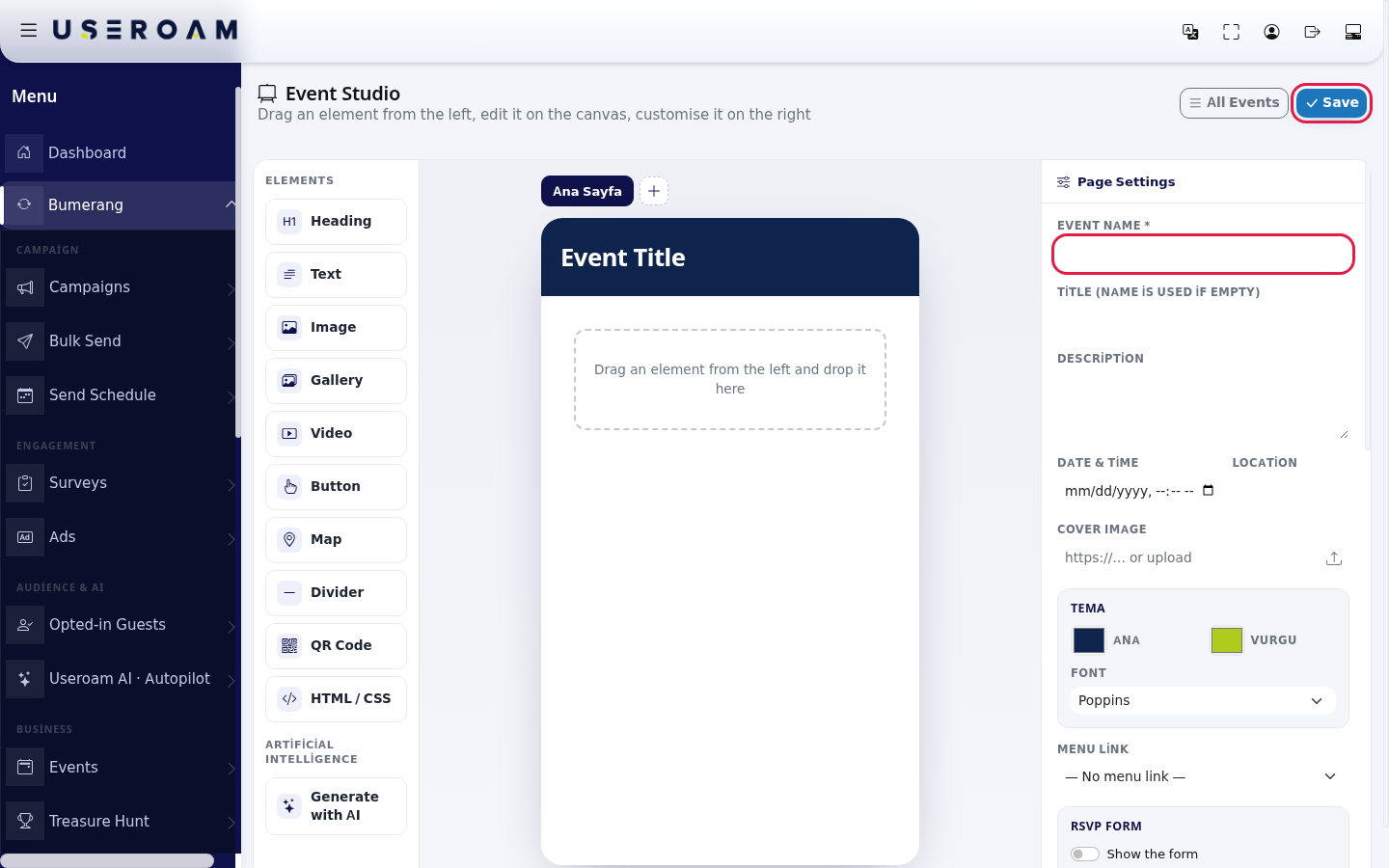The image size is (1389, 868).
Task: Toggle fullscreen mode icon
Action: (1231, 32)
